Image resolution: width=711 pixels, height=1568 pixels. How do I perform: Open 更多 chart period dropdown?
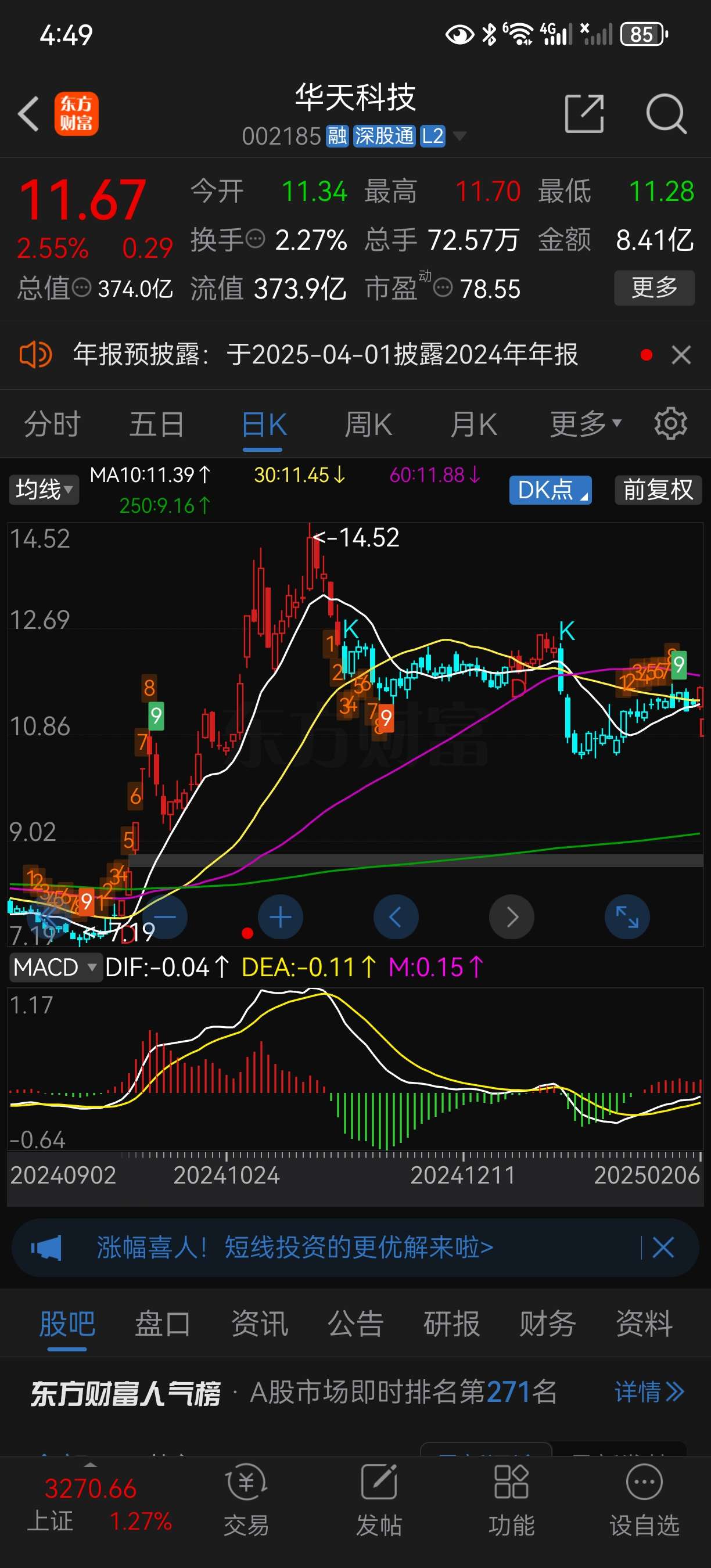pos(586,424)
